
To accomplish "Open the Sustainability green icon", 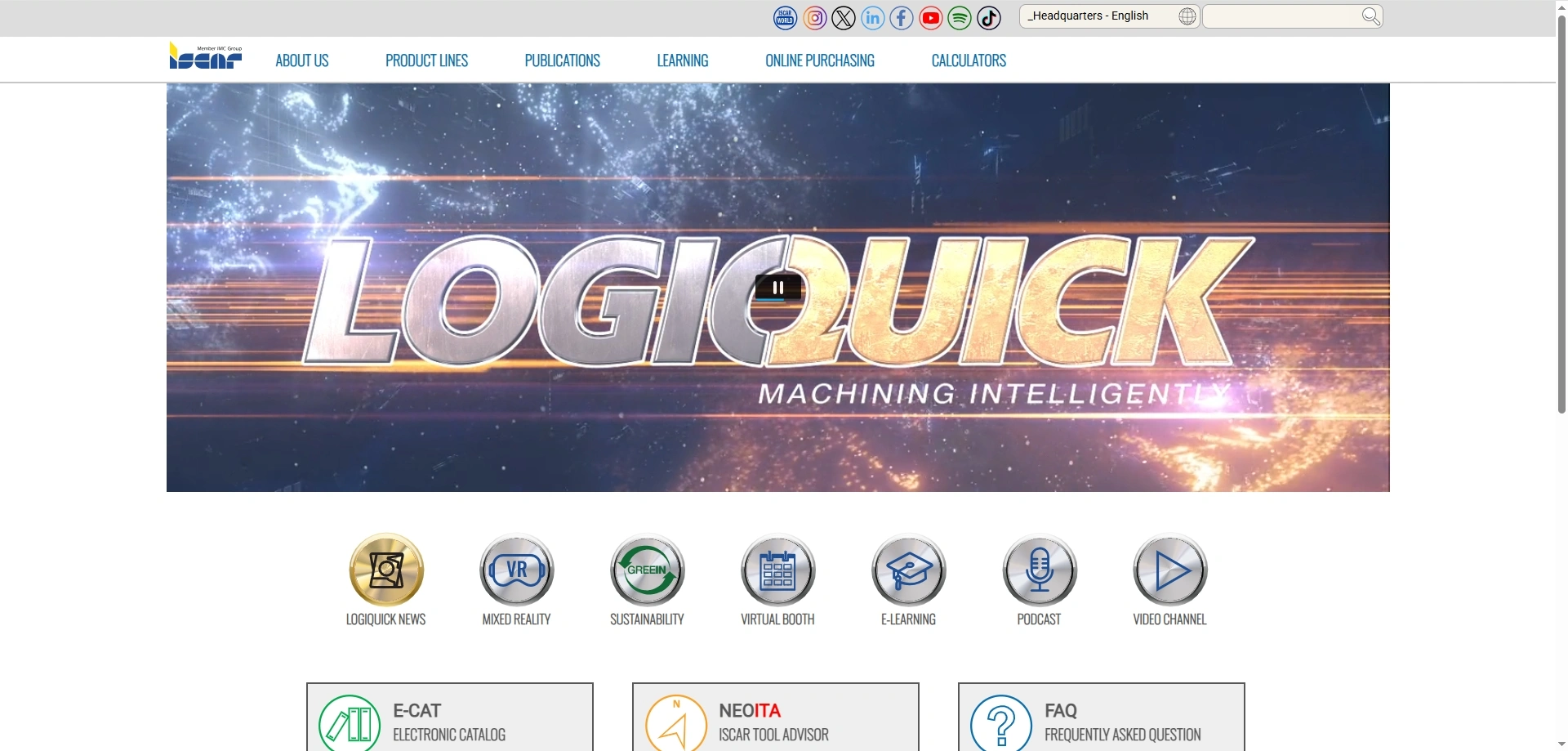I will click(648, 570).
